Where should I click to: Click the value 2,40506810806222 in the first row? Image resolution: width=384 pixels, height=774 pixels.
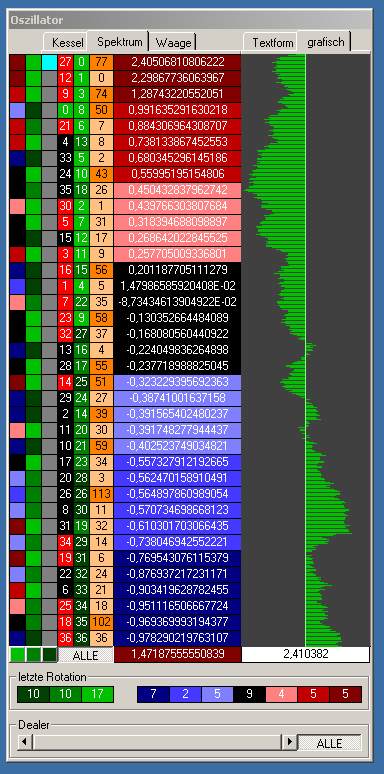(x=177, y=62)
